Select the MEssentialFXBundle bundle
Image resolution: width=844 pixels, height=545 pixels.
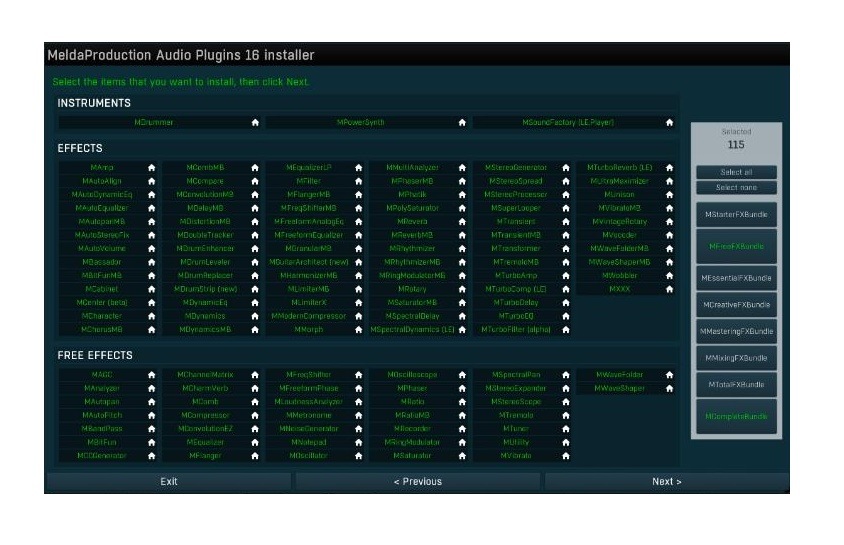(x=736, y=278)
